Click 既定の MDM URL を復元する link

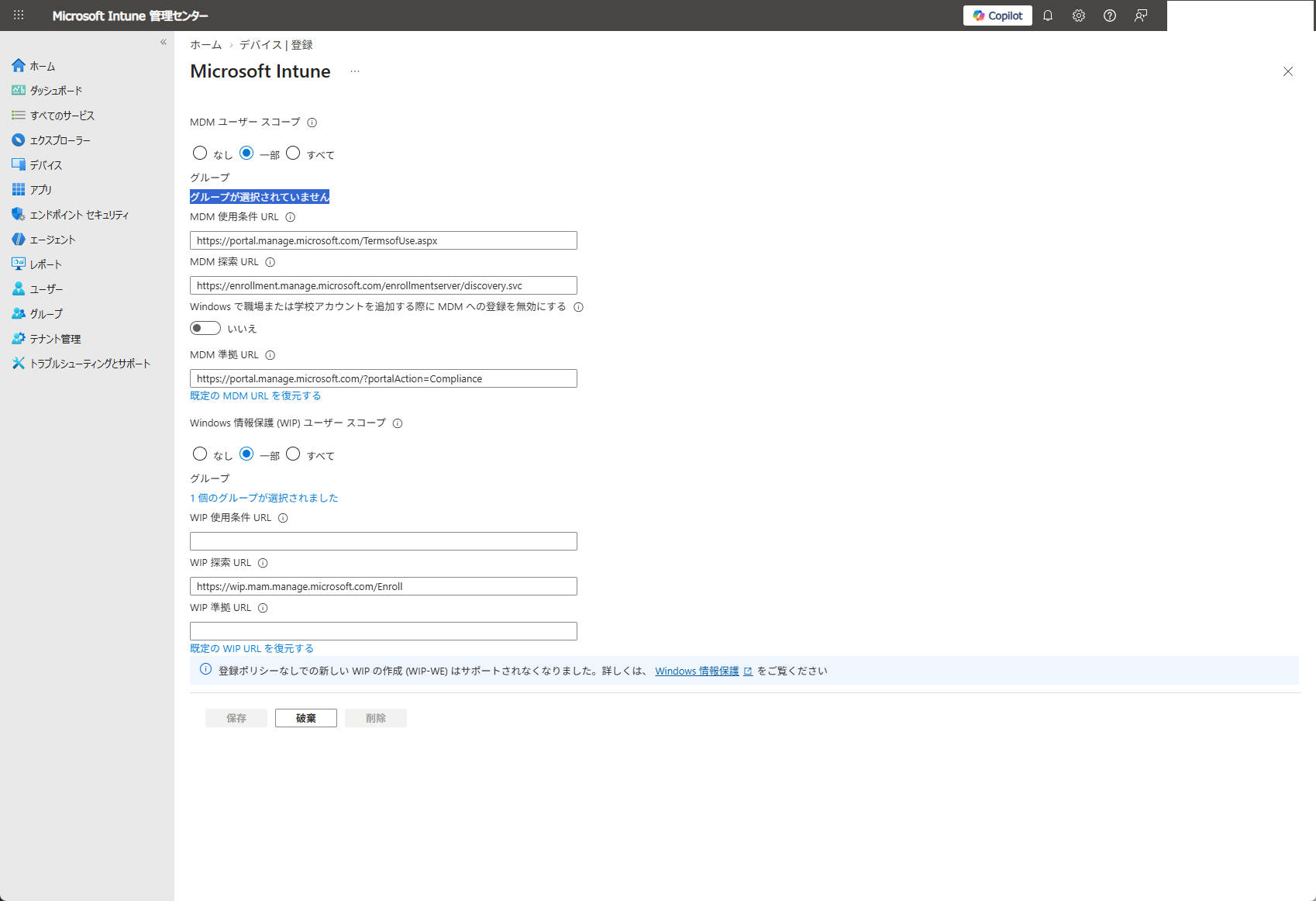pyautogui.click(x=254, y=395)
